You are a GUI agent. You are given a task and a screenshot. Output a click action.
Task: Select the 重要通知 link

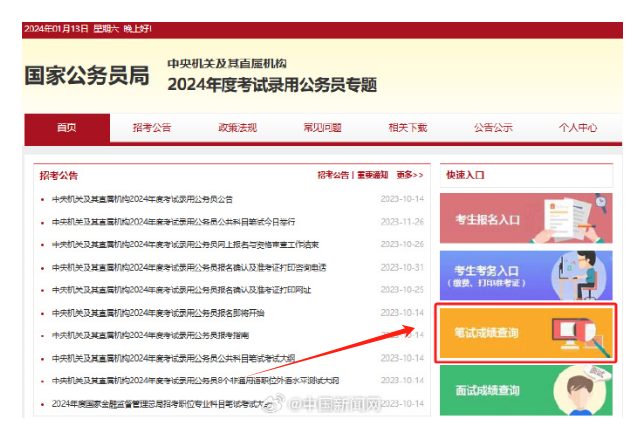pyautogui.click(x=372, y=175)
